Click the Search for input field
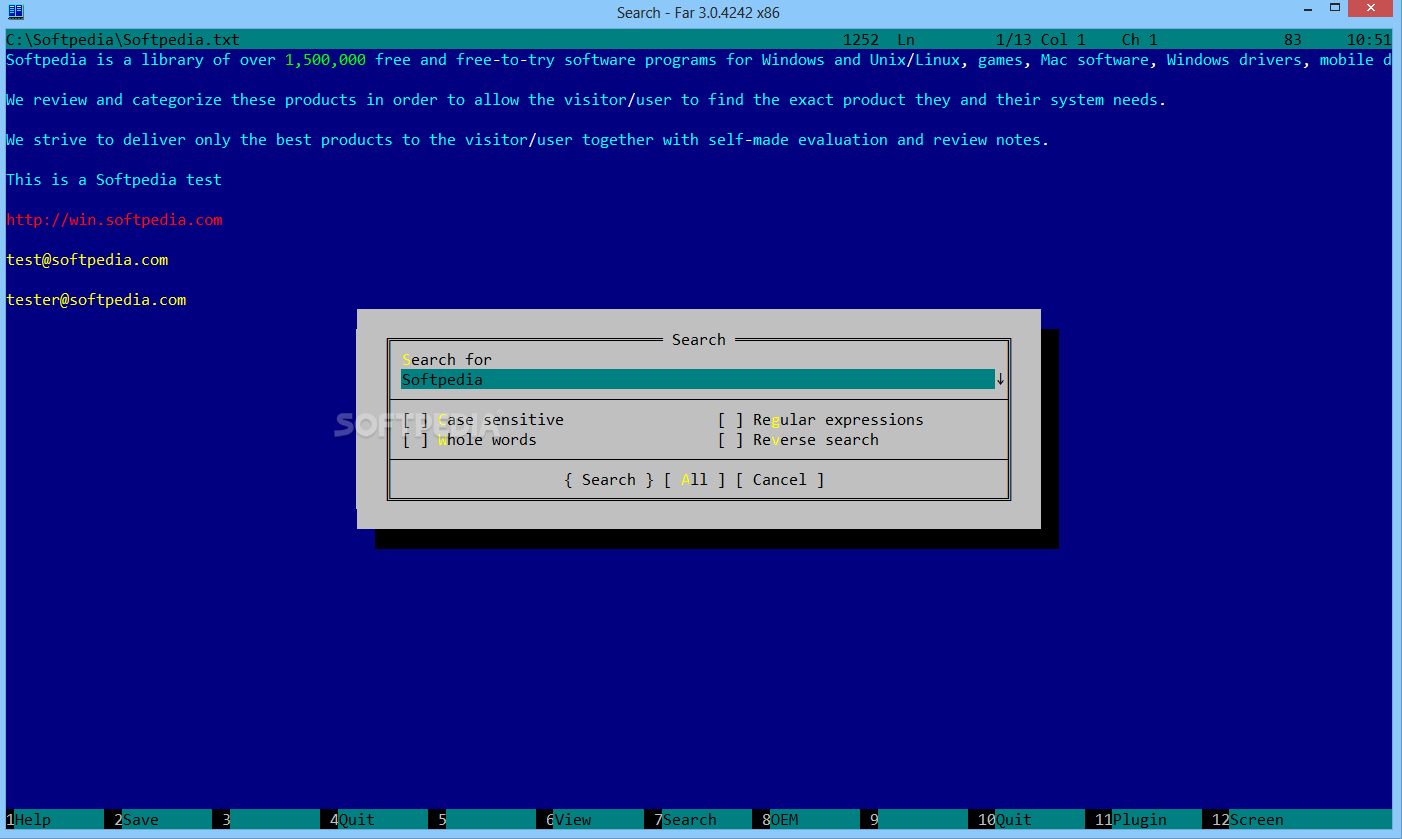Image resolution: width=1402 pixels, height=839 pixels. (698, 380)
